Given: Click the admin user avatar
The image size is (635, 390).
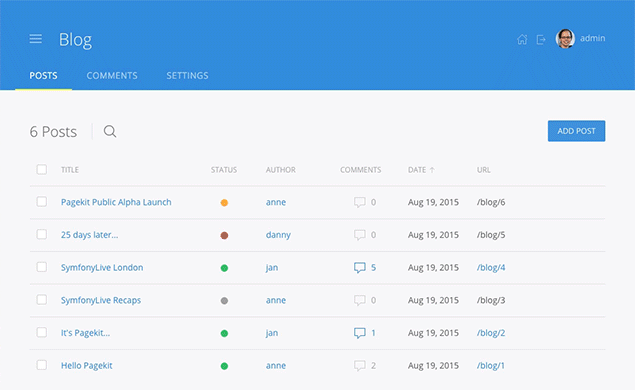Looking at the screenshot, I should (x=565, y=39).
